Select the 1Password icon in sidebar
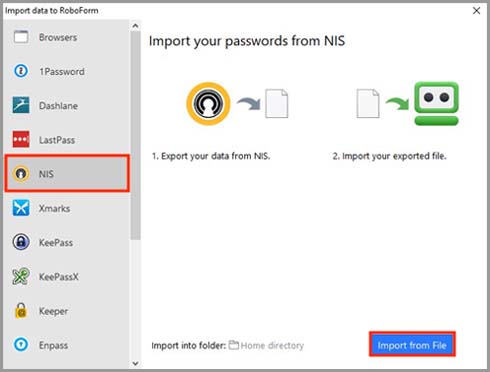490x372 pixels. click(21, 71)
